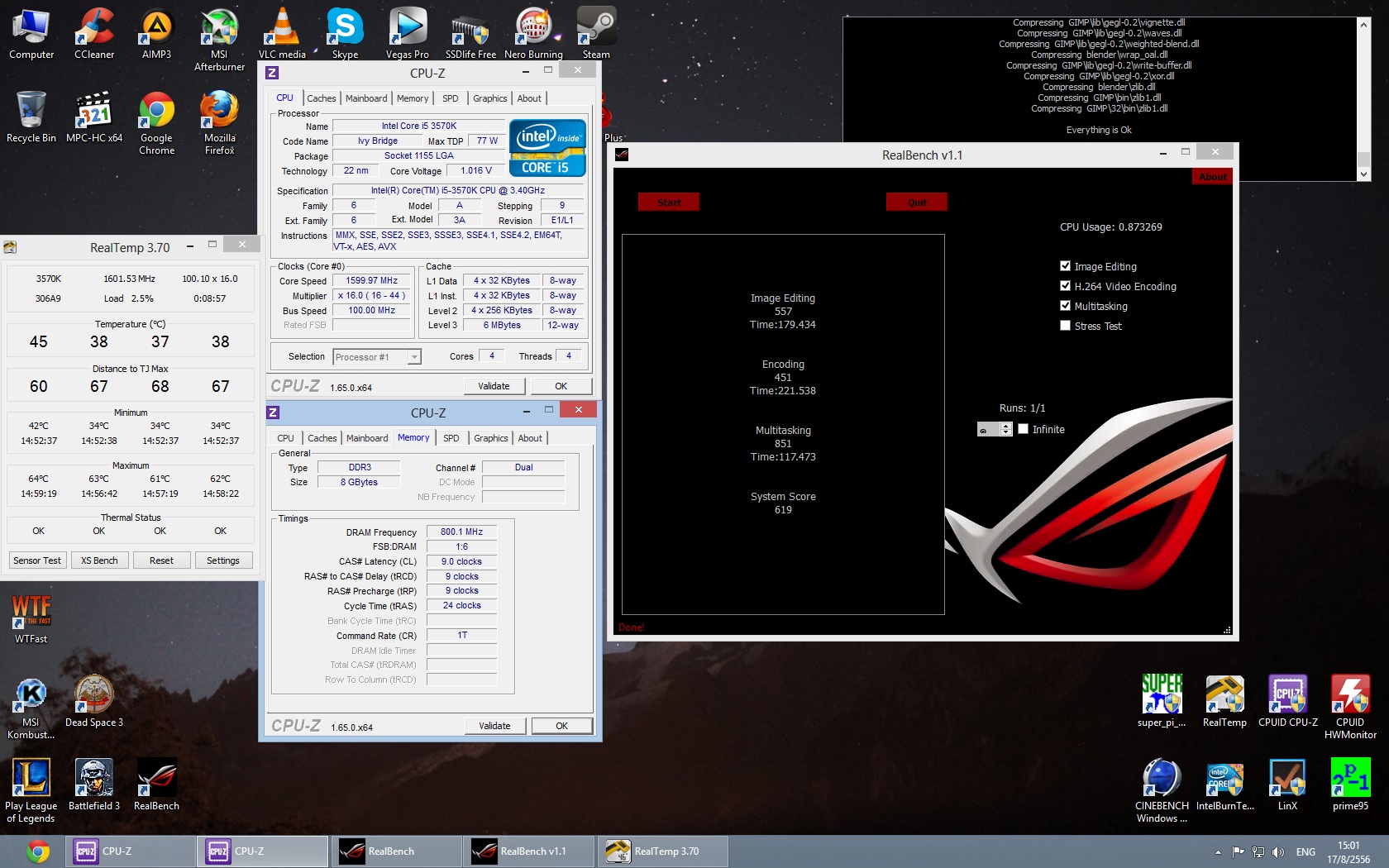1389x868 pixels.
Task: Open Battlefield 3 desktop shortcut
Action: coord(94,785)
